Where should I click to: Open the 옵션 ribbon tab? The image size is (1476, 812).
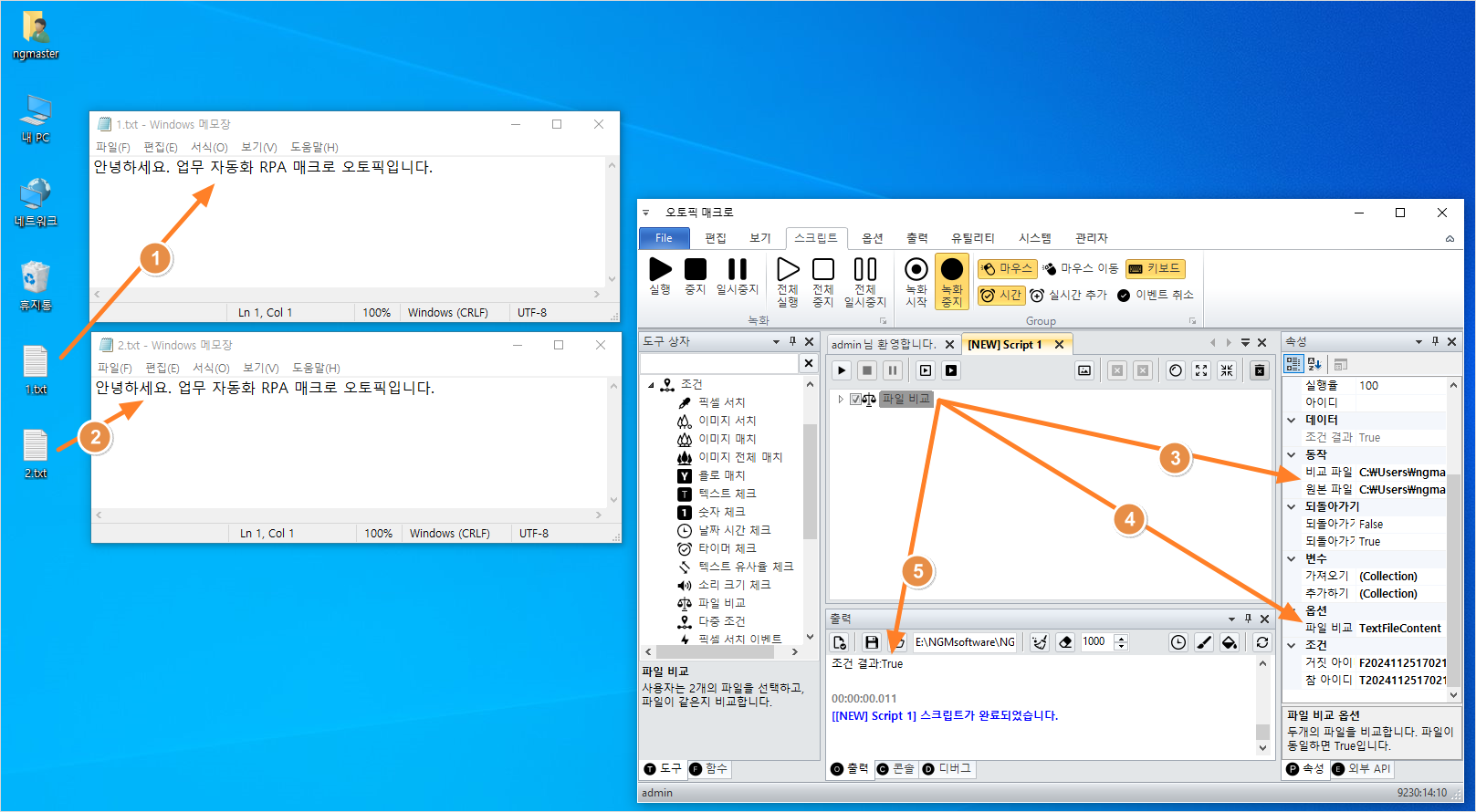[873, 238]
